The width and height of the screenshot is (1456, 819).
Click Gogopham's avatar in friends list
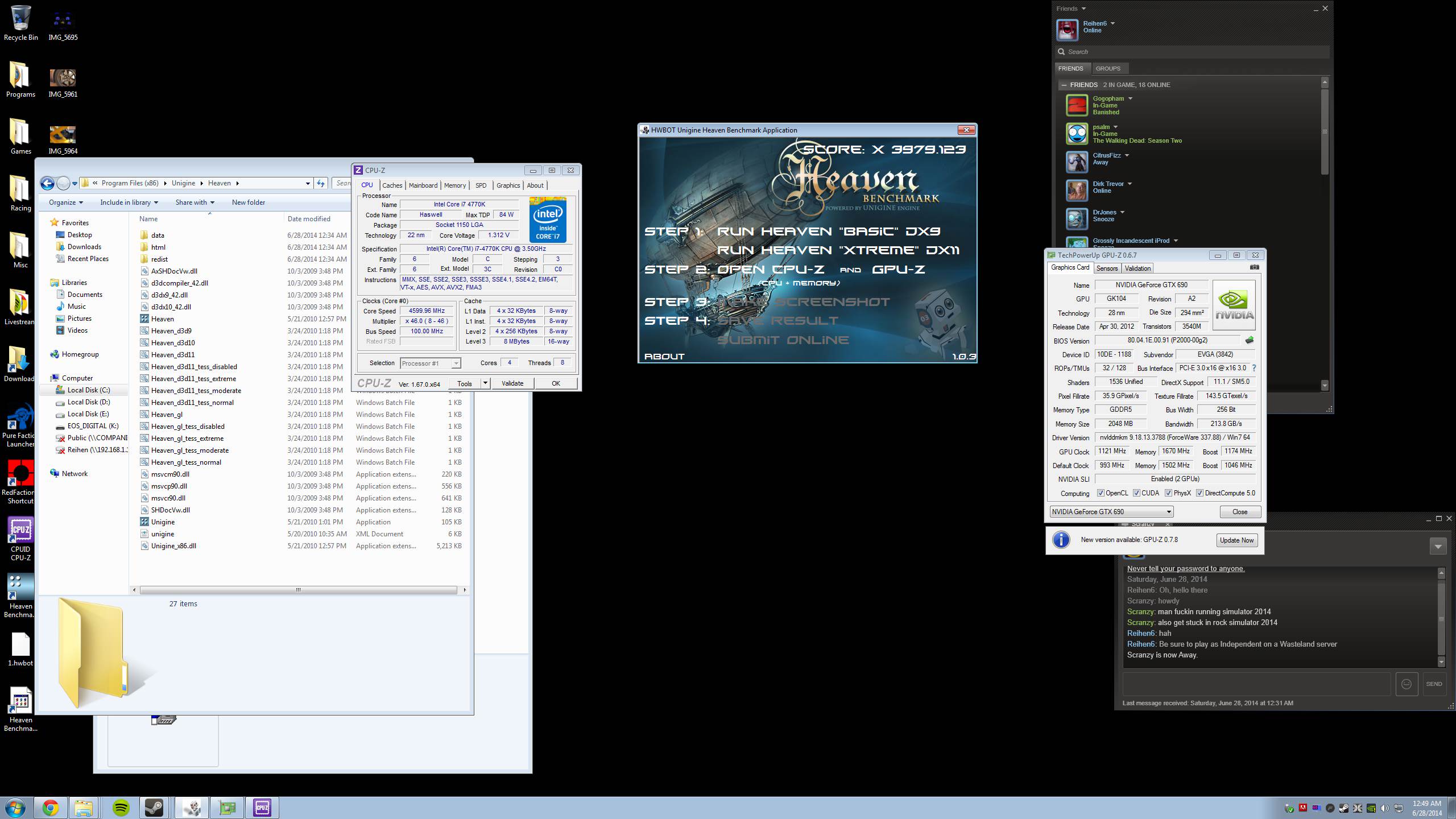(1077, 105)
